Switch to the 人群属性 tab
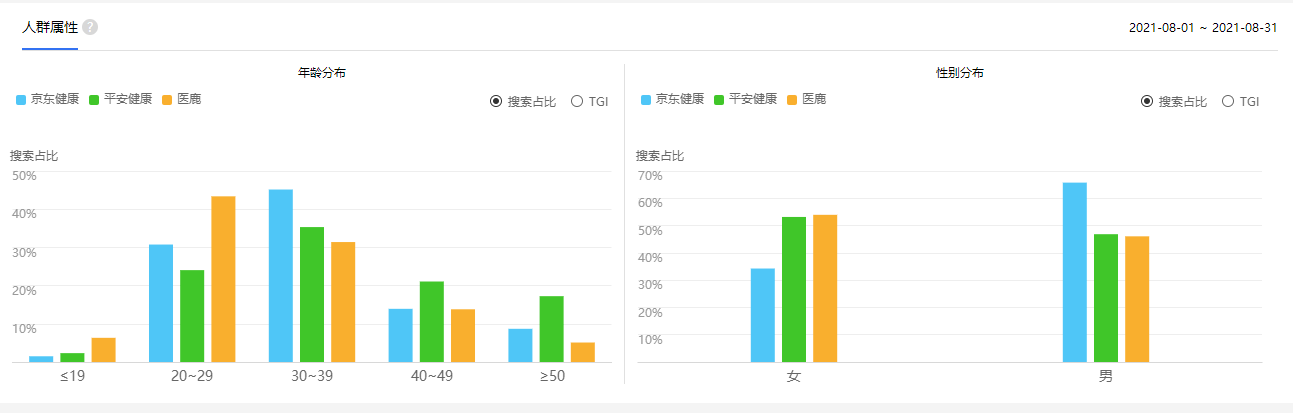The height and width of the screenshot is (413, 1293). point(50,27)
